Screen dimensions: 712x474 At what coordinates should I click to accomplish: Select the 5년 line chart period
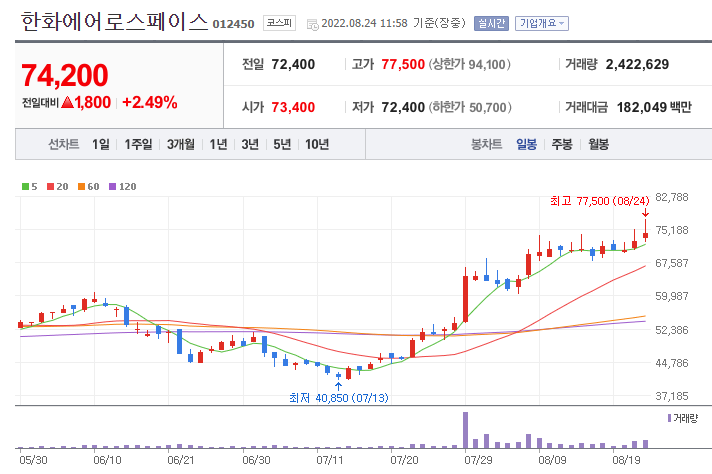(282, 144)
